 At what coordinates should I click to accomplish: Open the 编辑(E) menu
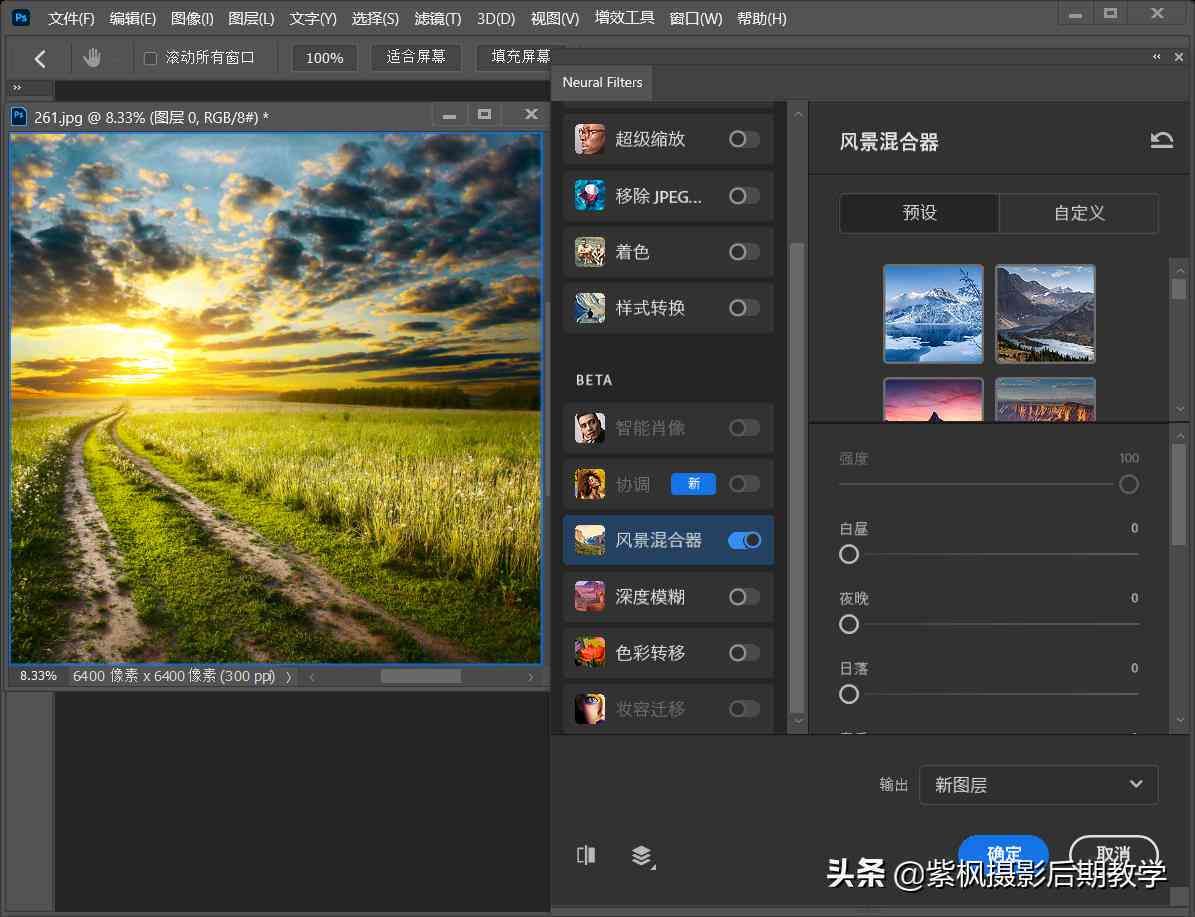(133, 18)
